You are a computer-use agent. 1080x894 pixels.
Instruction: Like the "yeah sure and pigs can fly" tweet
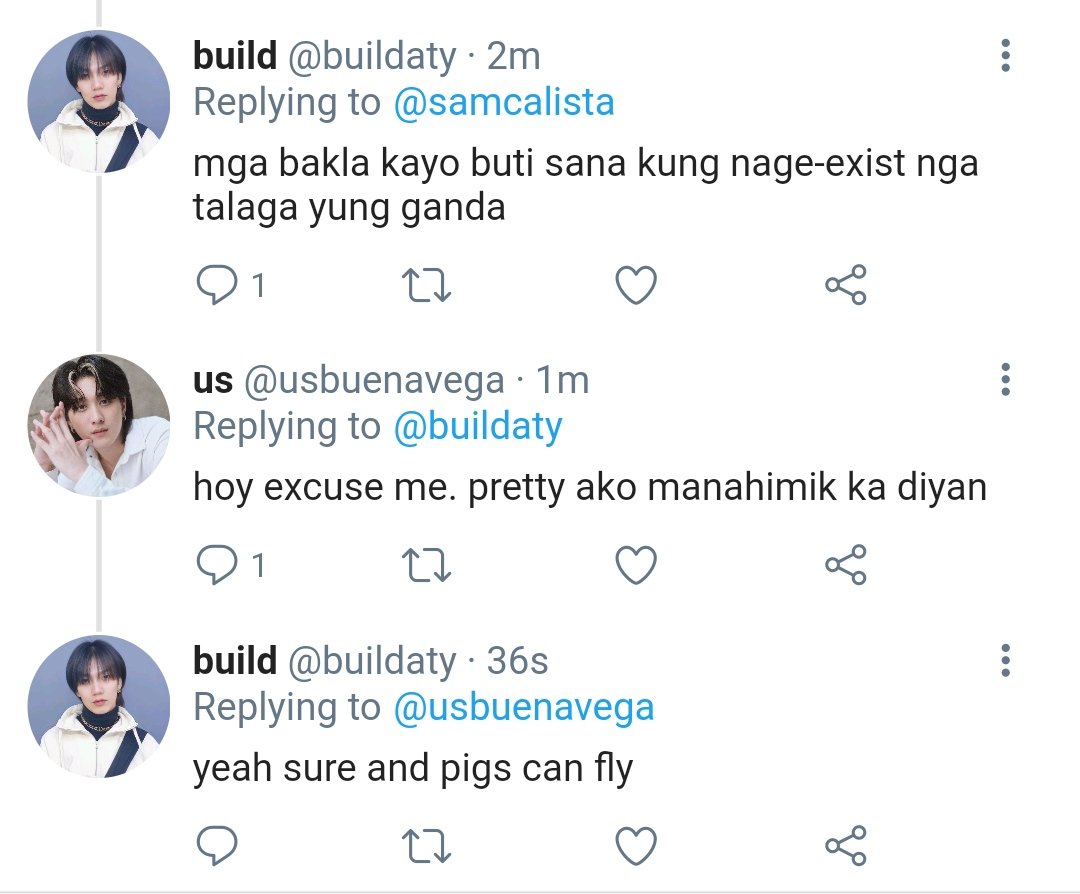click(636, 846)
